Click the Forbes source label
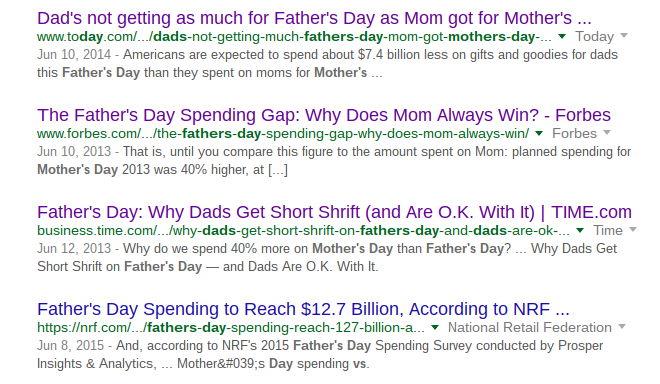Viewport: 660px width, 384px height. point(575,133)
